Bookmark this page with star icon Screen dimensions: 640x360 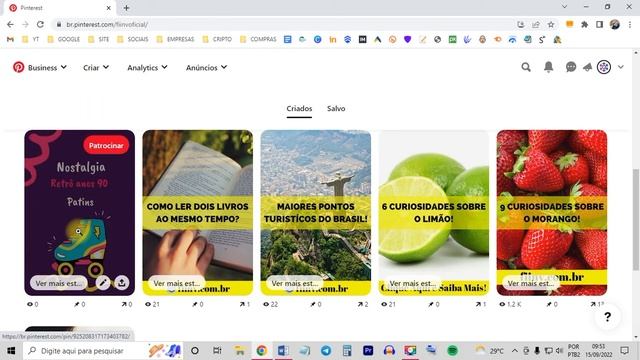551,24
